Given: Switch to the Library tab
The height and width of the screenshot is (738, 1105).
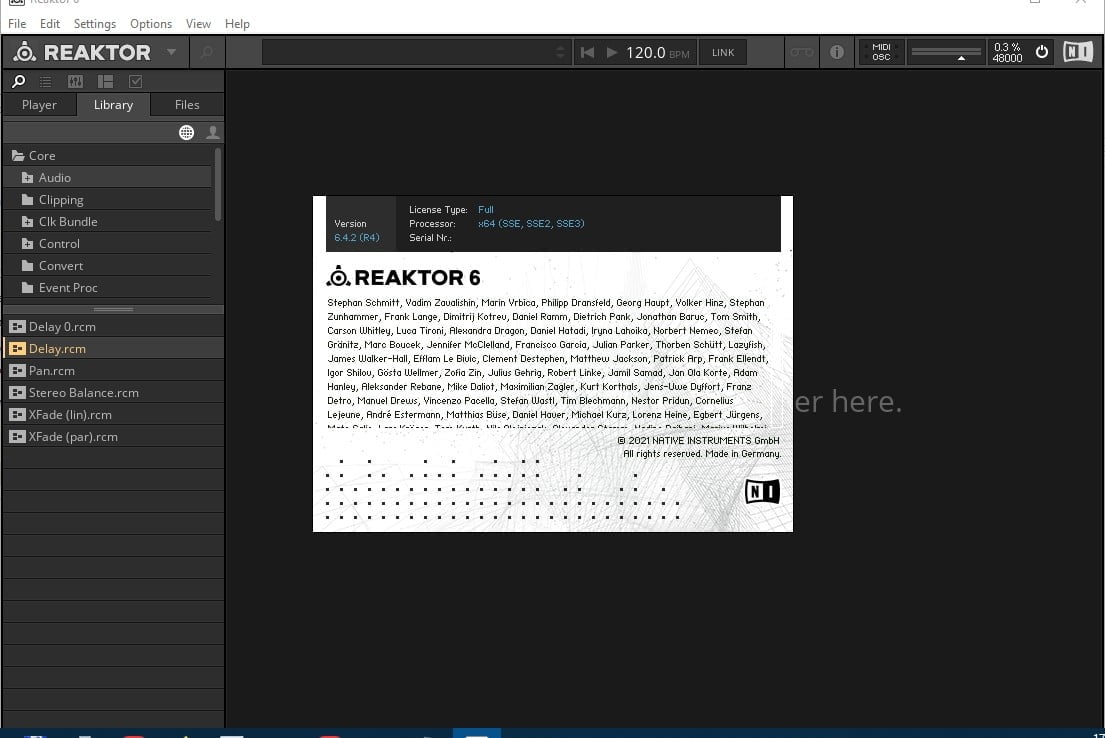Looking at the screenshot, I should coord(113,105).
